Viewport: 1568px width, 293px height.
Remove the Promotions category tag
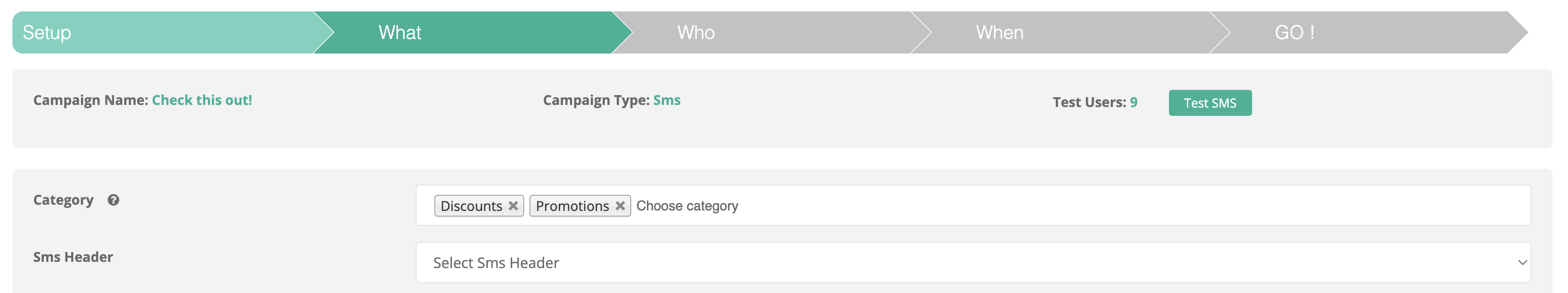620,206
